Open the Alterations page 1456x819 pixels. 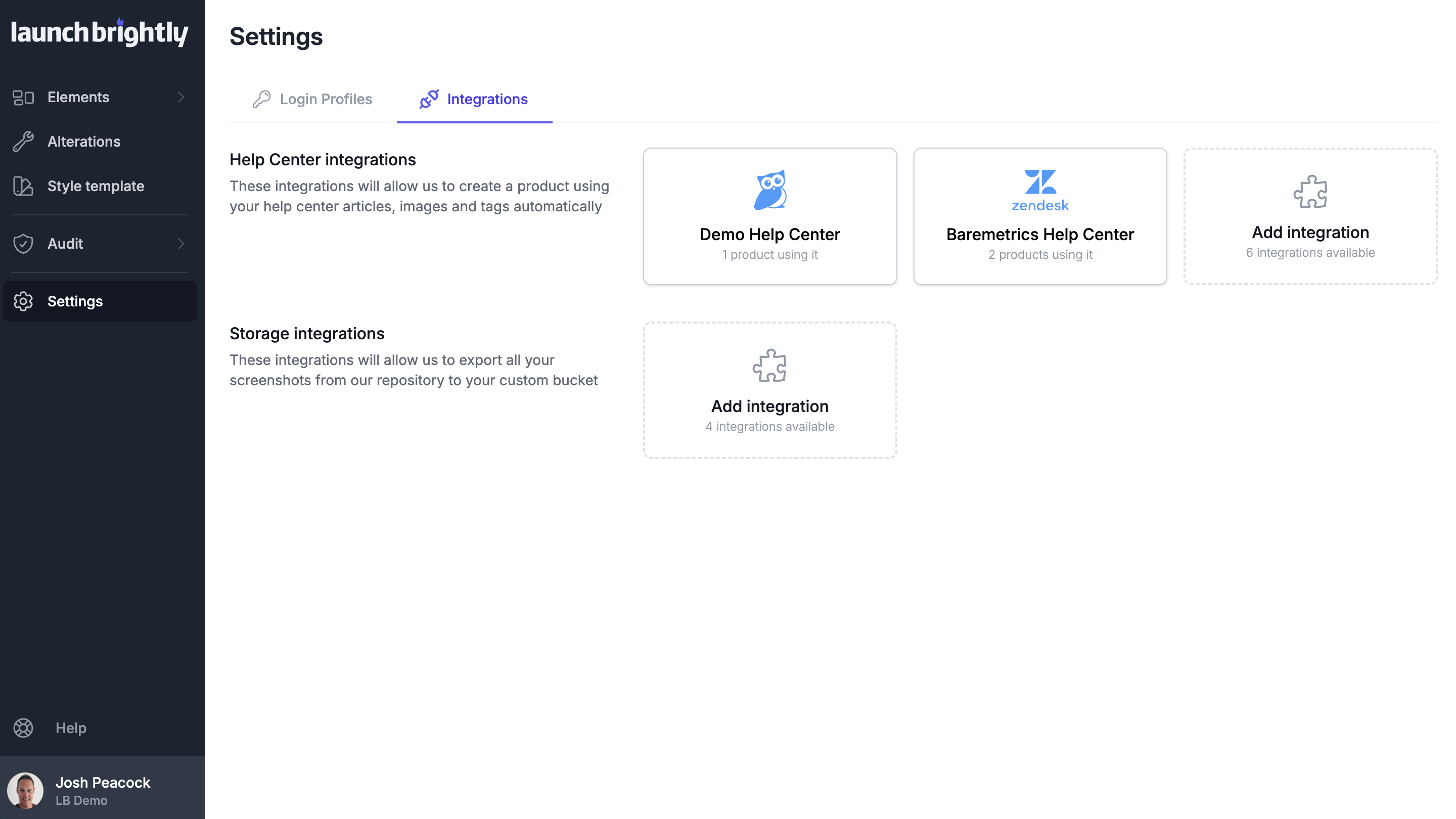(84, 142)
